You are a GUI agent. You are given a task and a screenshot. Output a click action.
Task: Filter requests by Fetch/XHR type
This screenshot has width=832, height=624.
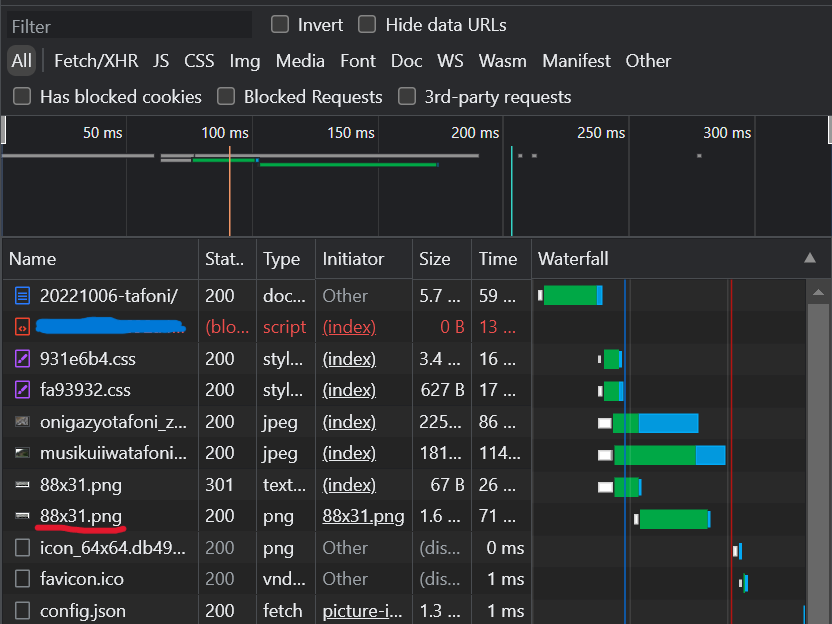tap(96, 61)
